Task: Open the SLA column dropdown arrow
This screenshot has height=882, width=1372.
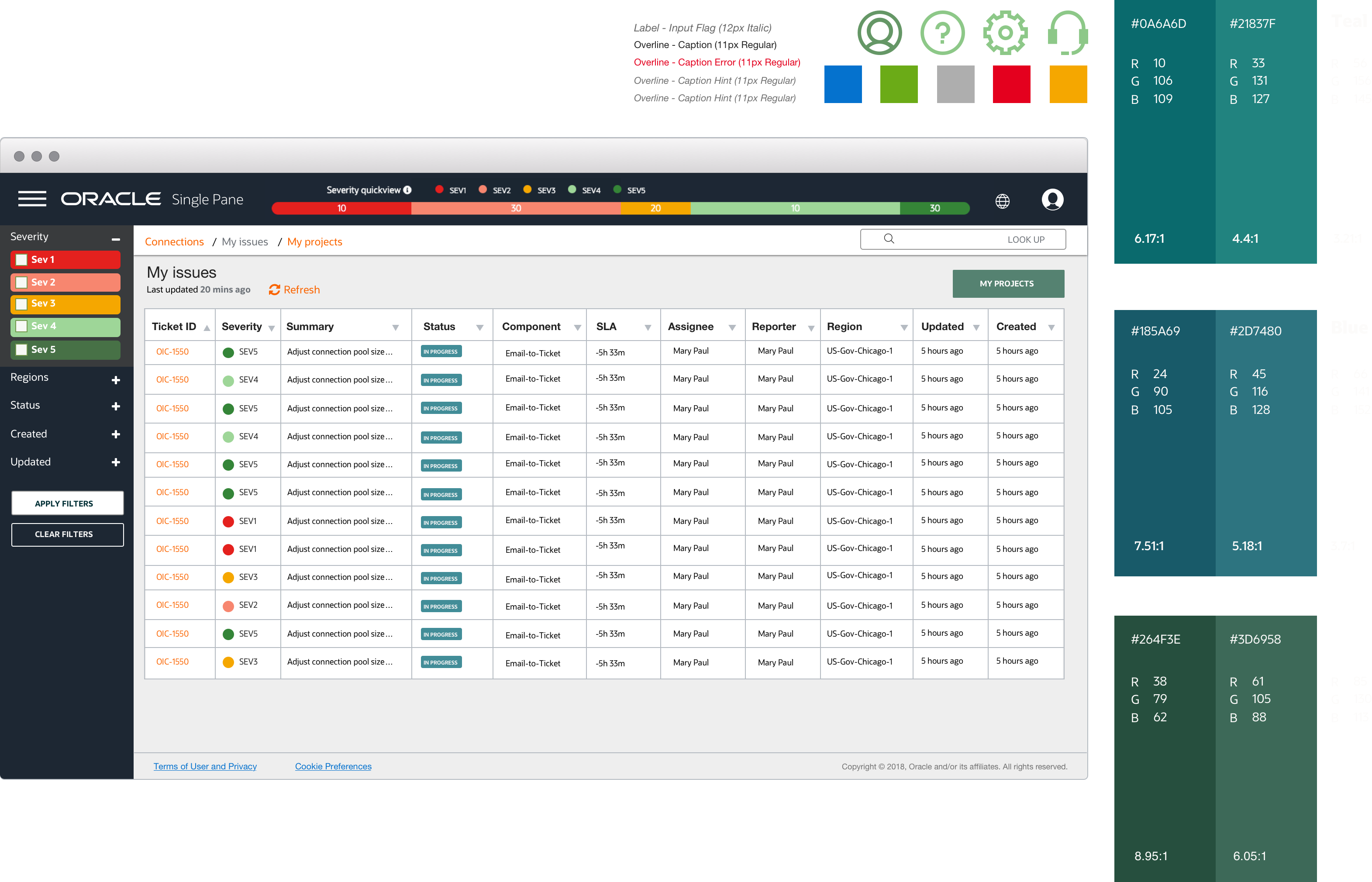Action: (x=648, y=327)
